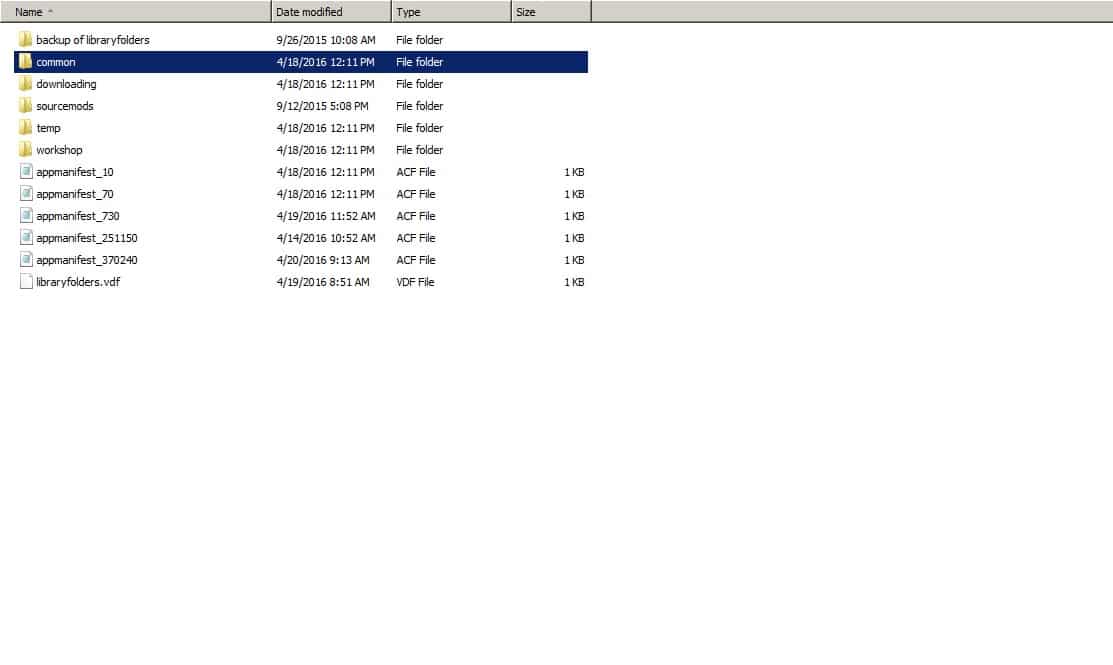Screen dimensions: 1113x665
Task: Click the sourcemods date 9/12/2015 5:08 PM
Action: coord(322,106)
